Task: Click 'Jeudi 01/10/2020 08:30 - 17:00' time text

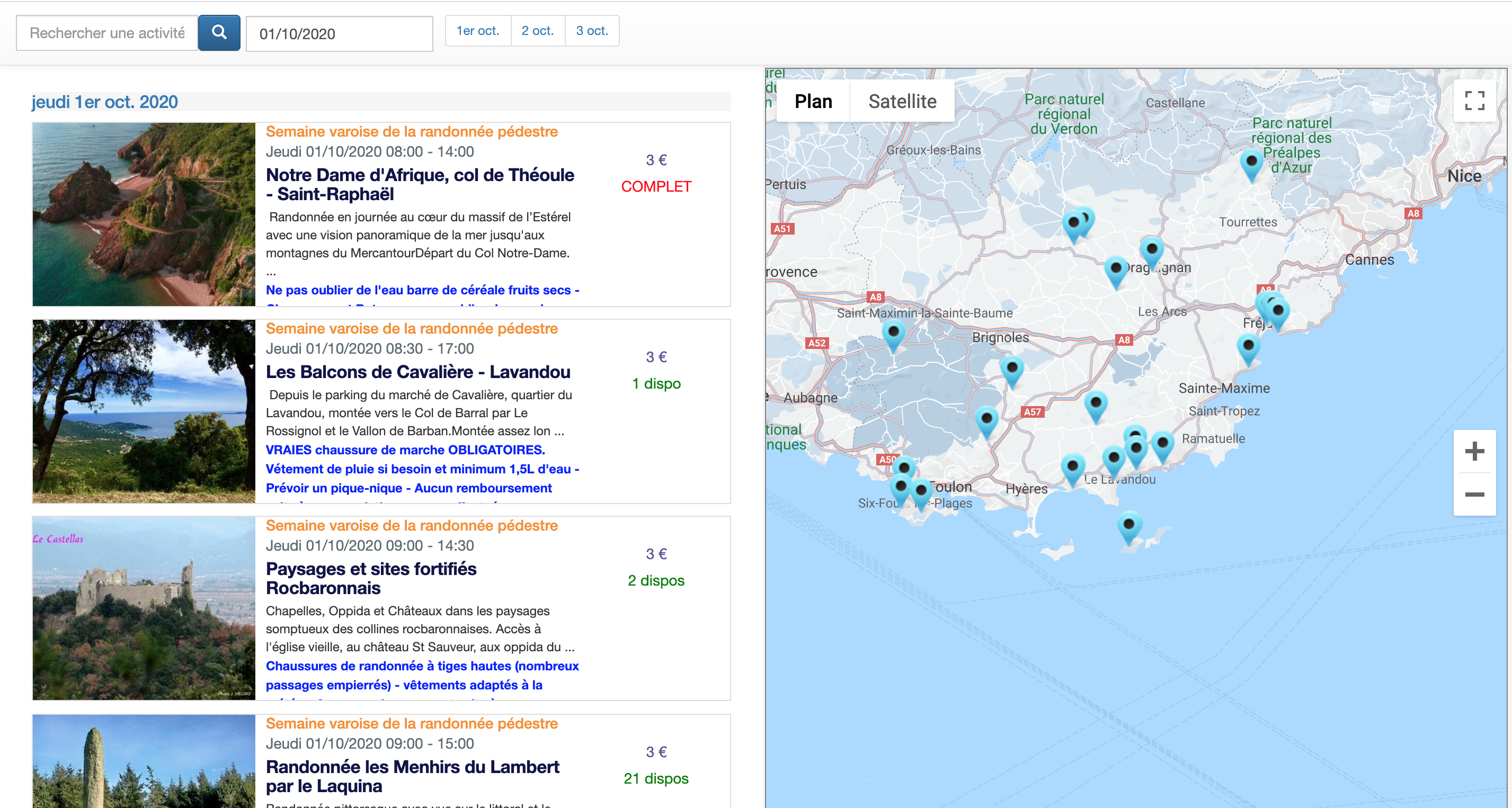Action: (370, 348)
